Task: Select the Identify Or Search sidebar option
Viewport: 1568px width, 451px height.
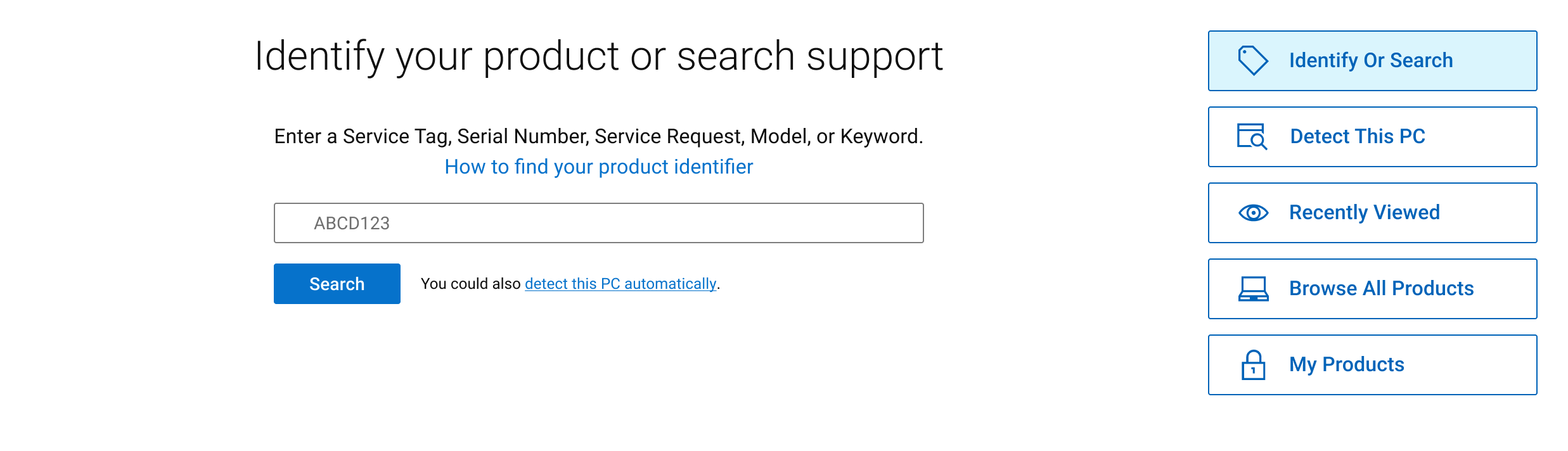Action: tap(1371, 60)
